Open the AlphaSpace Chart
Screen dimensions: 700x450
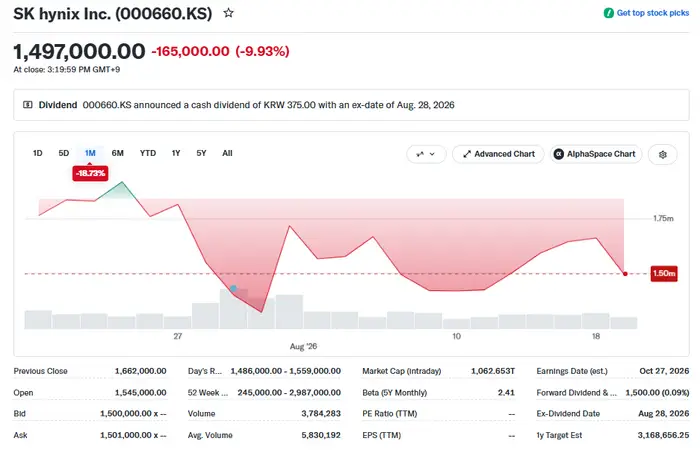click(x=596, y=154)
